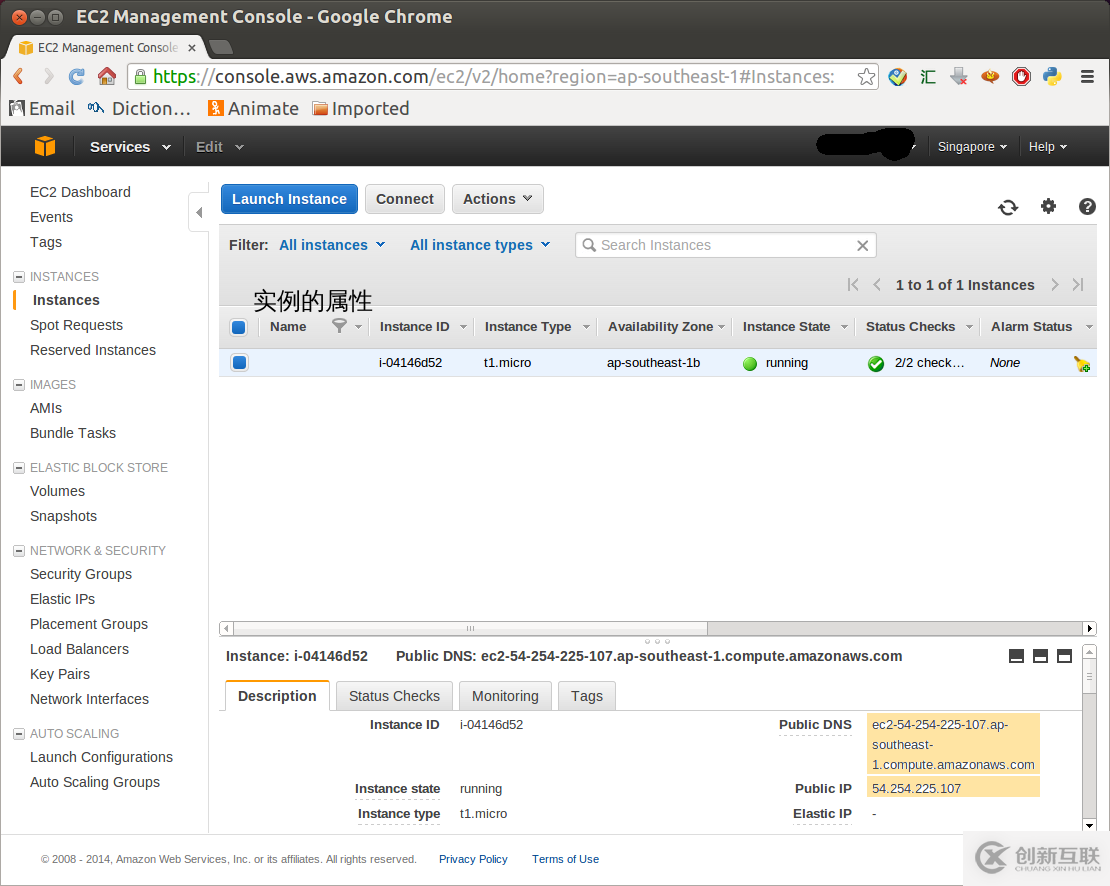Open Elastic IPs in sidebar

point(62,599)
